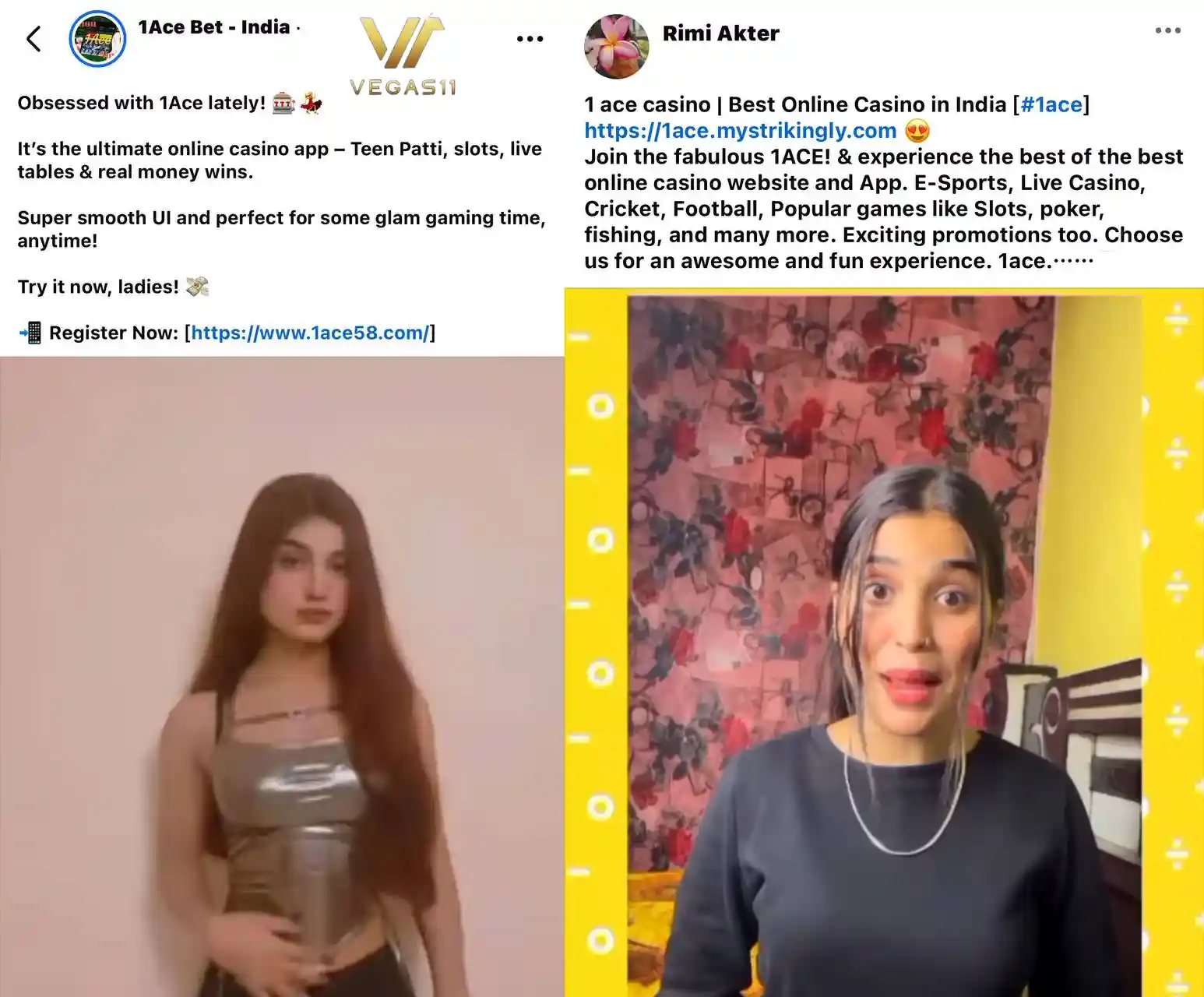This screenshot has height=997, width=1204.
Task: Open 1Ace Bet - India profile picture
Action: tap(97, 38)
